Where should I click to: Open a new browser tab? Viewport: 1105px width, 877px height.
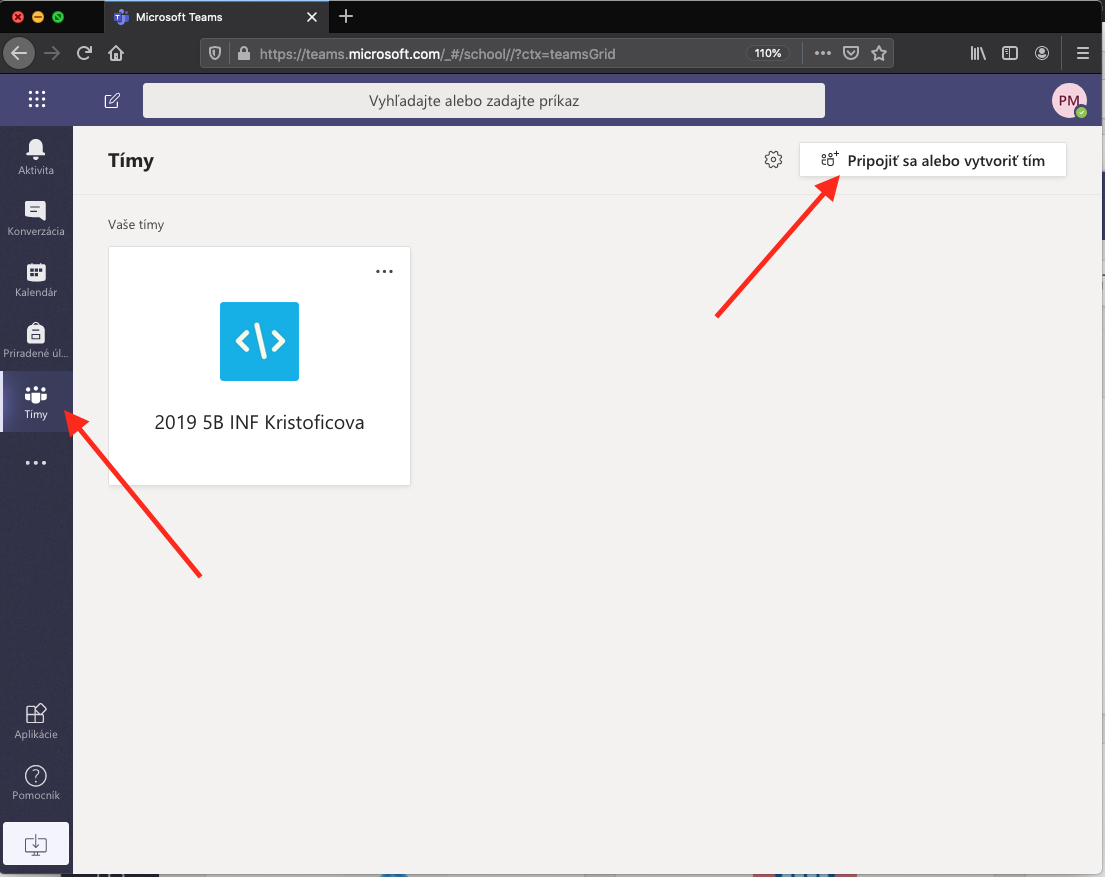pyautogui.click(x=346, y=16)
